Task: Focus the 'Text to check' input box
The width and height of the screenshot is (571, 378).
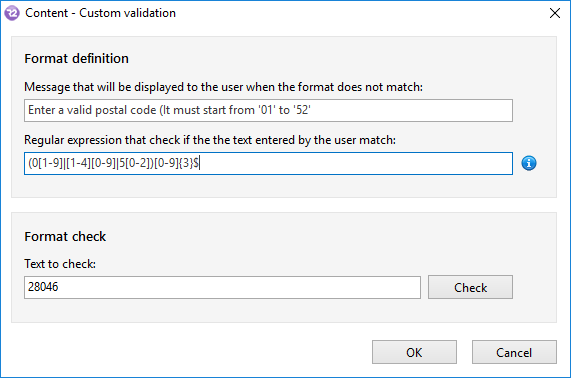Action: tap(222, 287)
